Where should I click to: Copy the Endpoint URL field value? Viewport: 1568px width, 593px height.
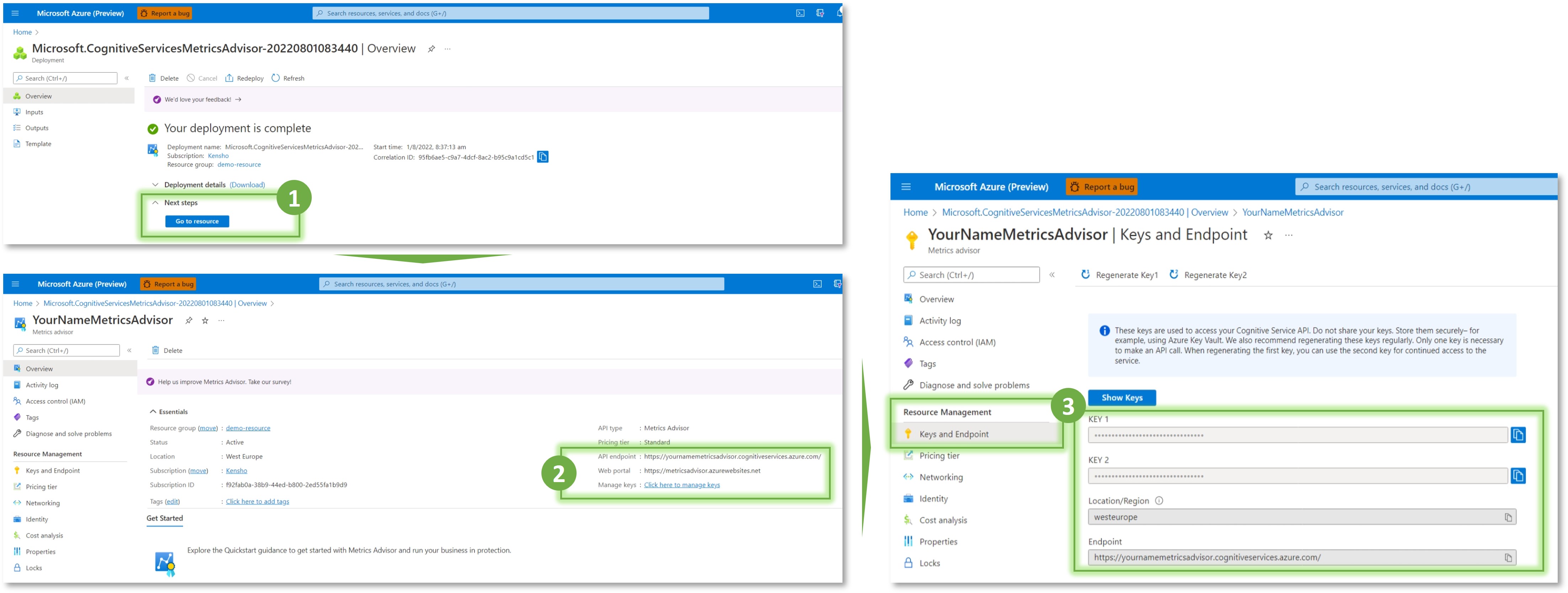(1508, 558)
